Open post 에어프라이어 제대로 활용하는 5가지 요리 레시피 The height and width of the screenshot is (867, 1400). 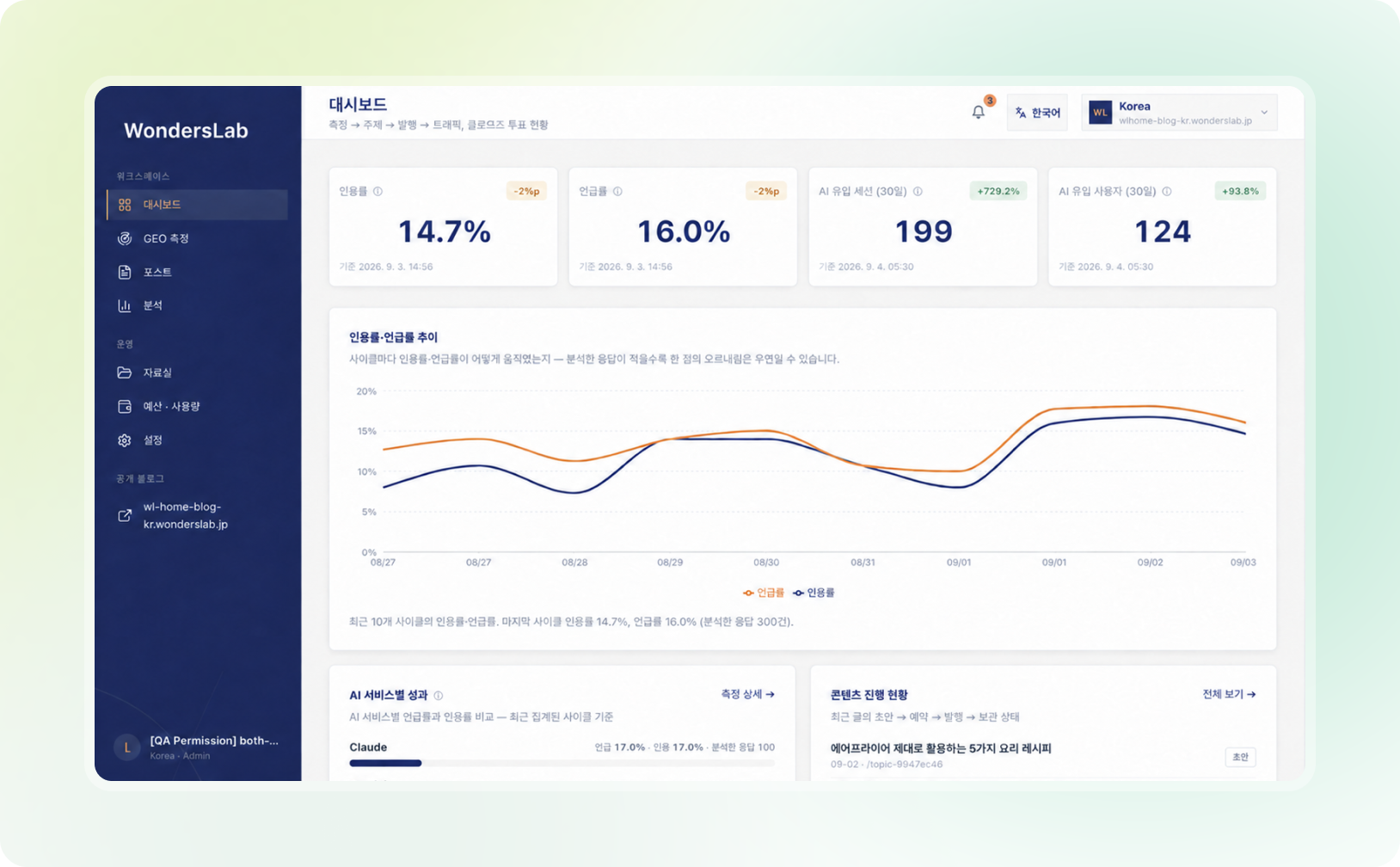tap(941, 748)
